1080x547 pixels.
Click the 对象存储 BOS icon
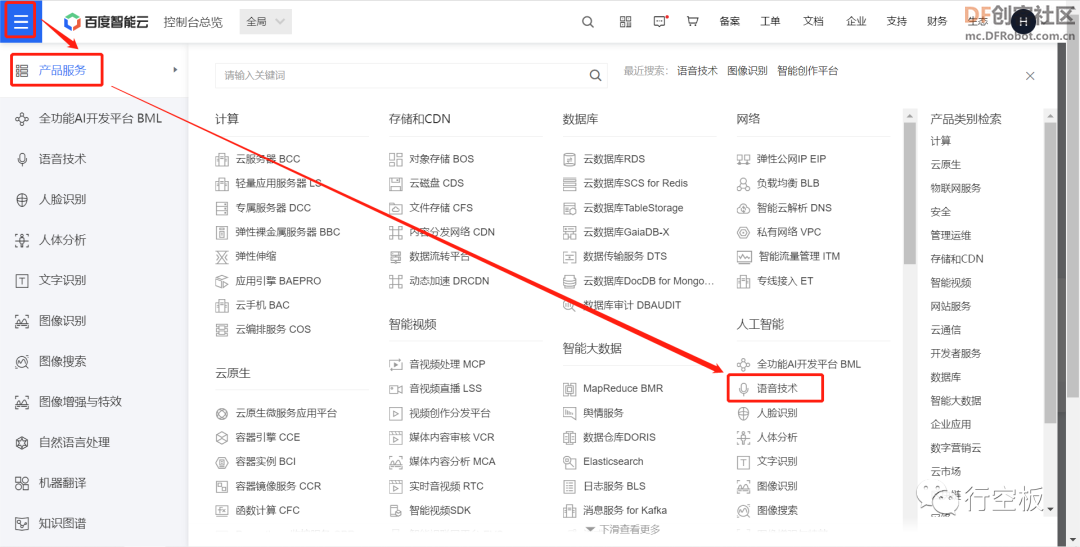395,159
